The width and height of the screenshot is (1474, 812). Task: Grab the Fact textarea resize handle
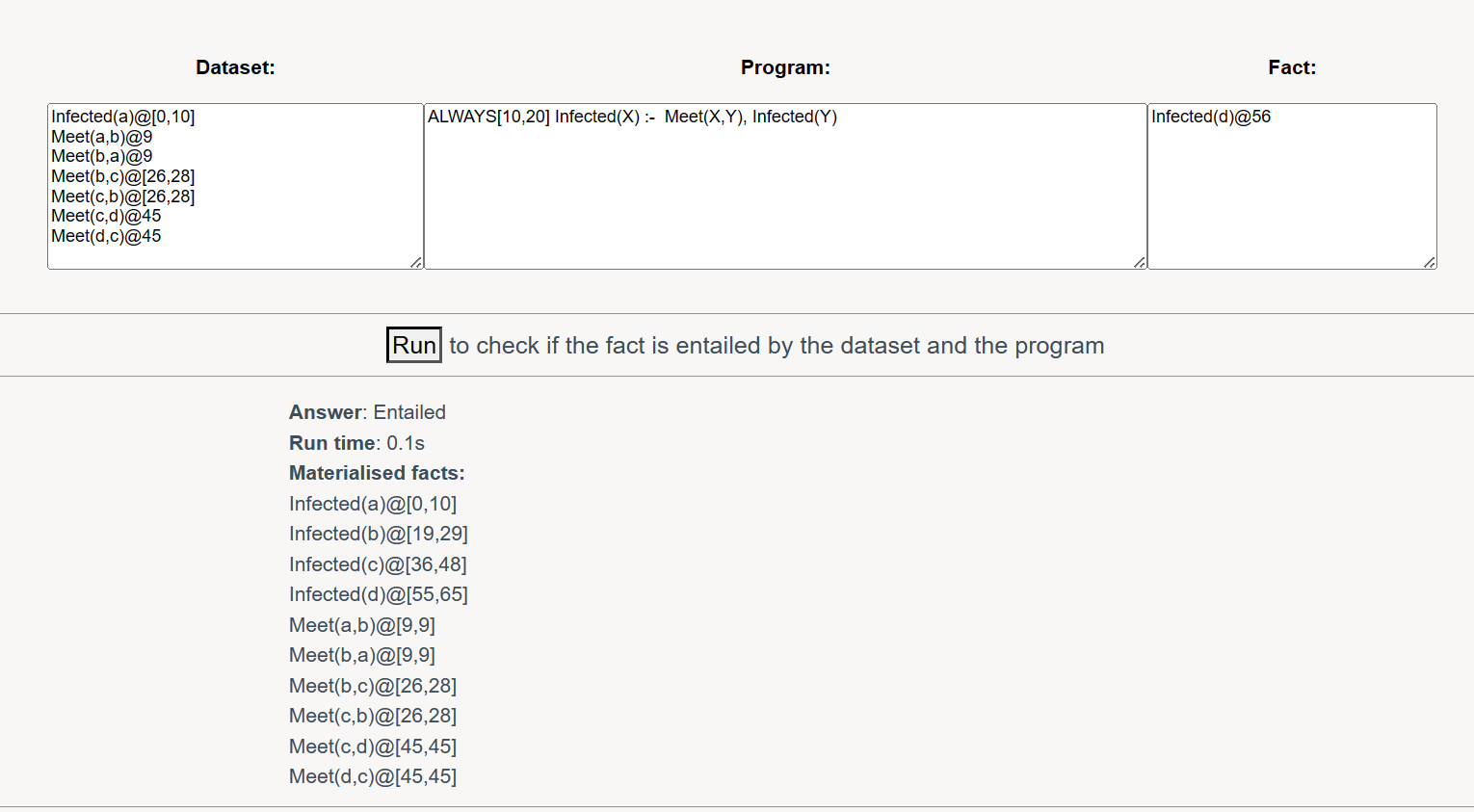[x=1430, y=262]
